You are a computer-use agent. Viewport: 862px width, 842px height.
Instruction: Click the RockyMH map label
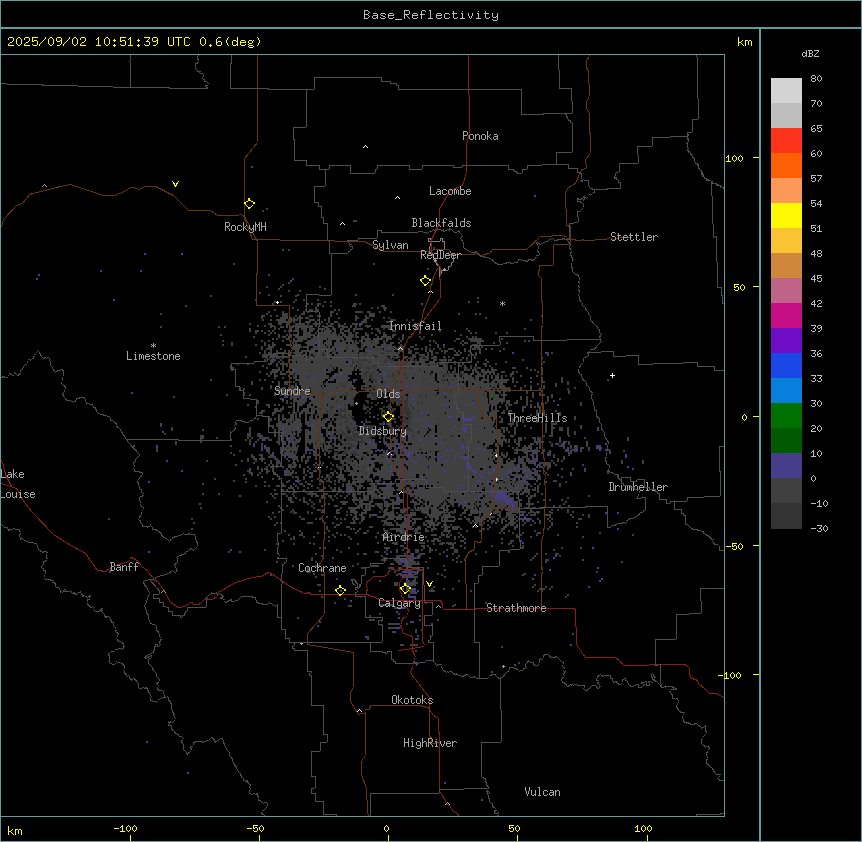[x=245, y=227]
